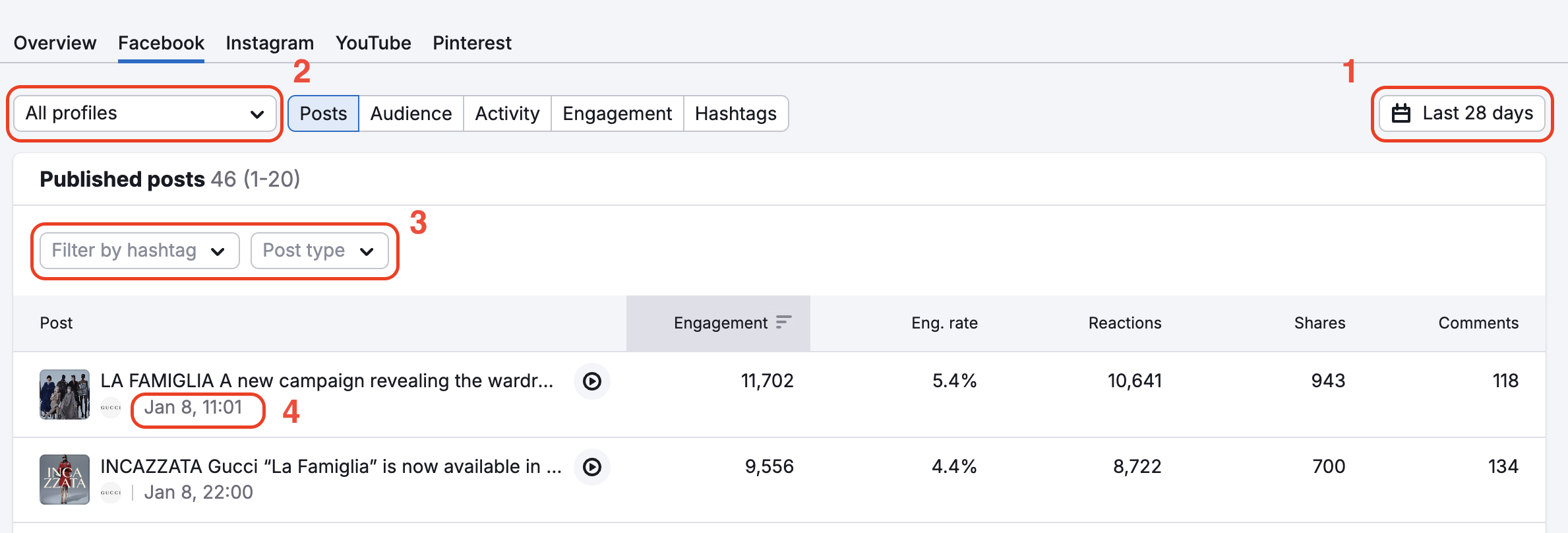Click the 700 shares cell
Viewport: 1568px width, 533px height.
coord(1329,466)
